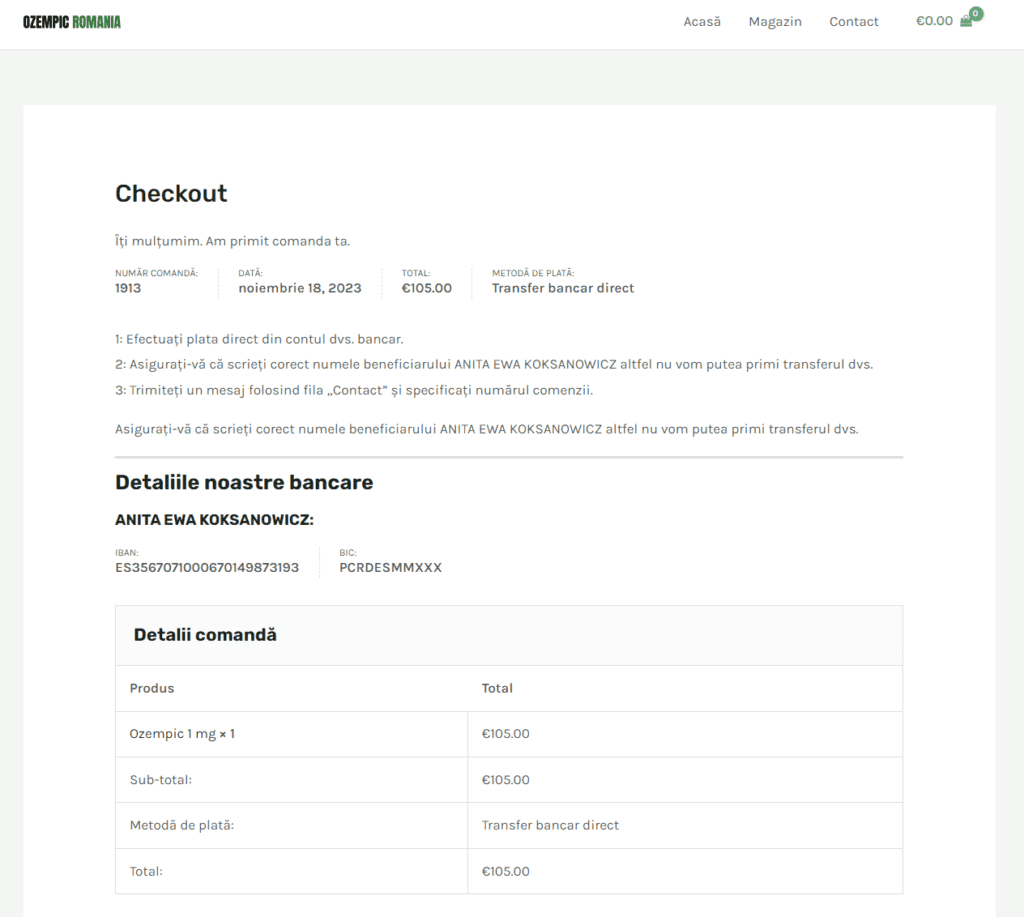Screen dimensions: 1024x917
Task: Click the Ozempic Romania logo
Action: (72, 22)
